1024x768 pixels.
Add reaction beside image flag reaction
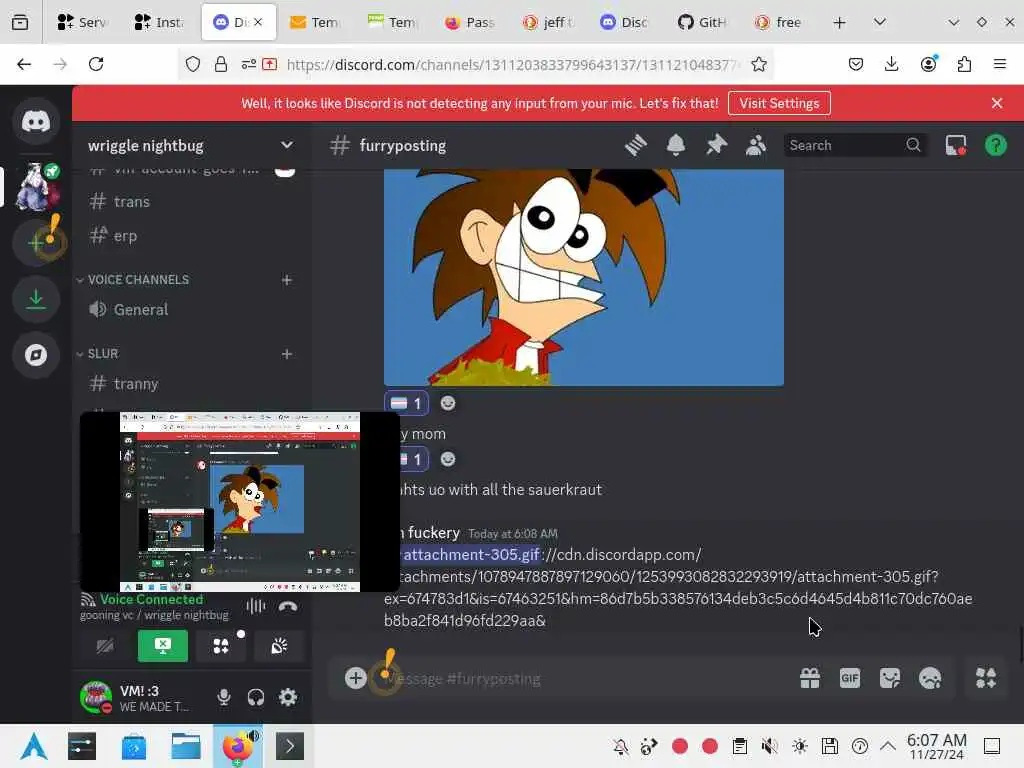447,403
